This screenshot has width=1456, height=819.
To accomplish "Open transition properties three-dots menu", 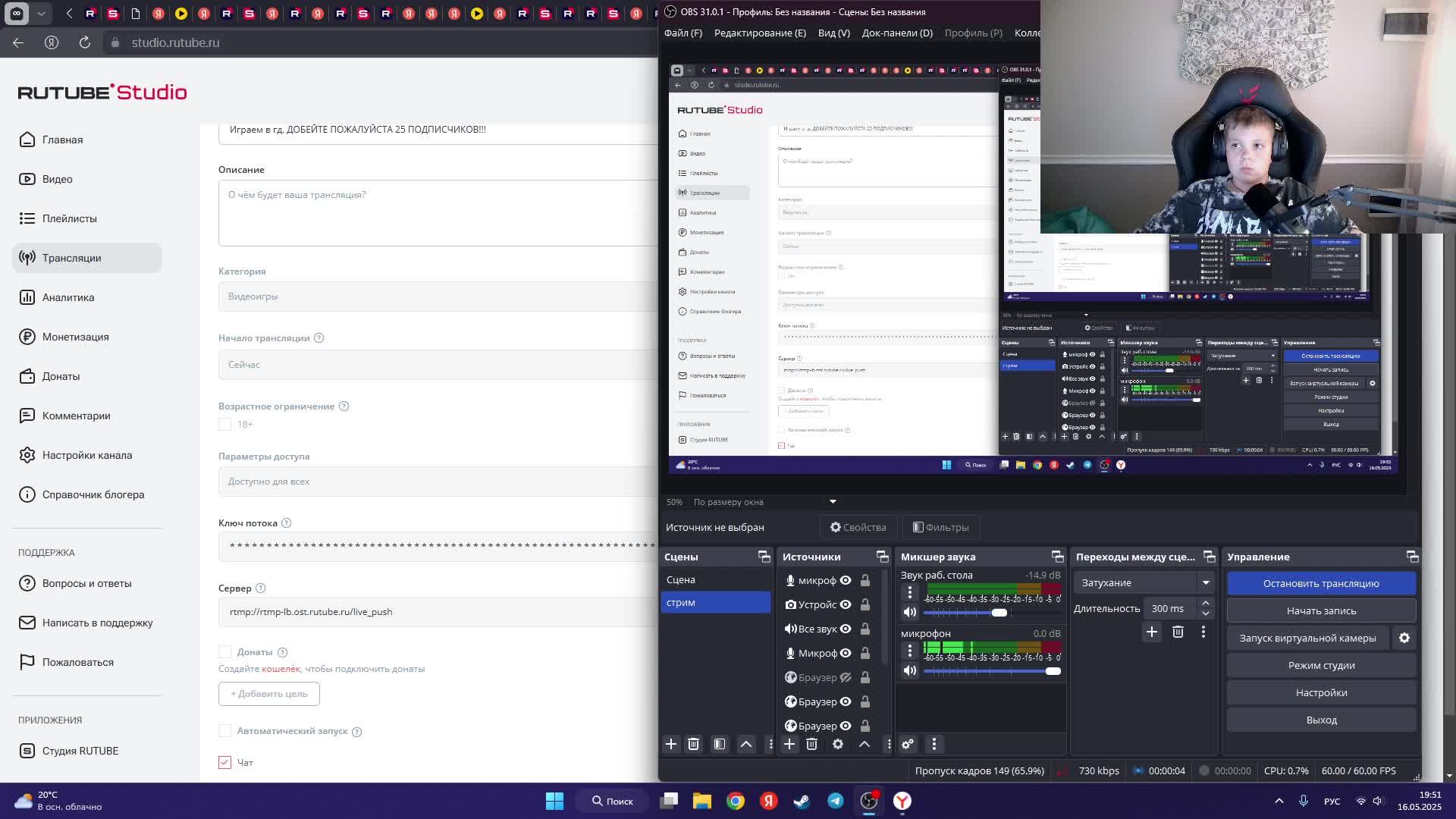I will pos(1203,632).
